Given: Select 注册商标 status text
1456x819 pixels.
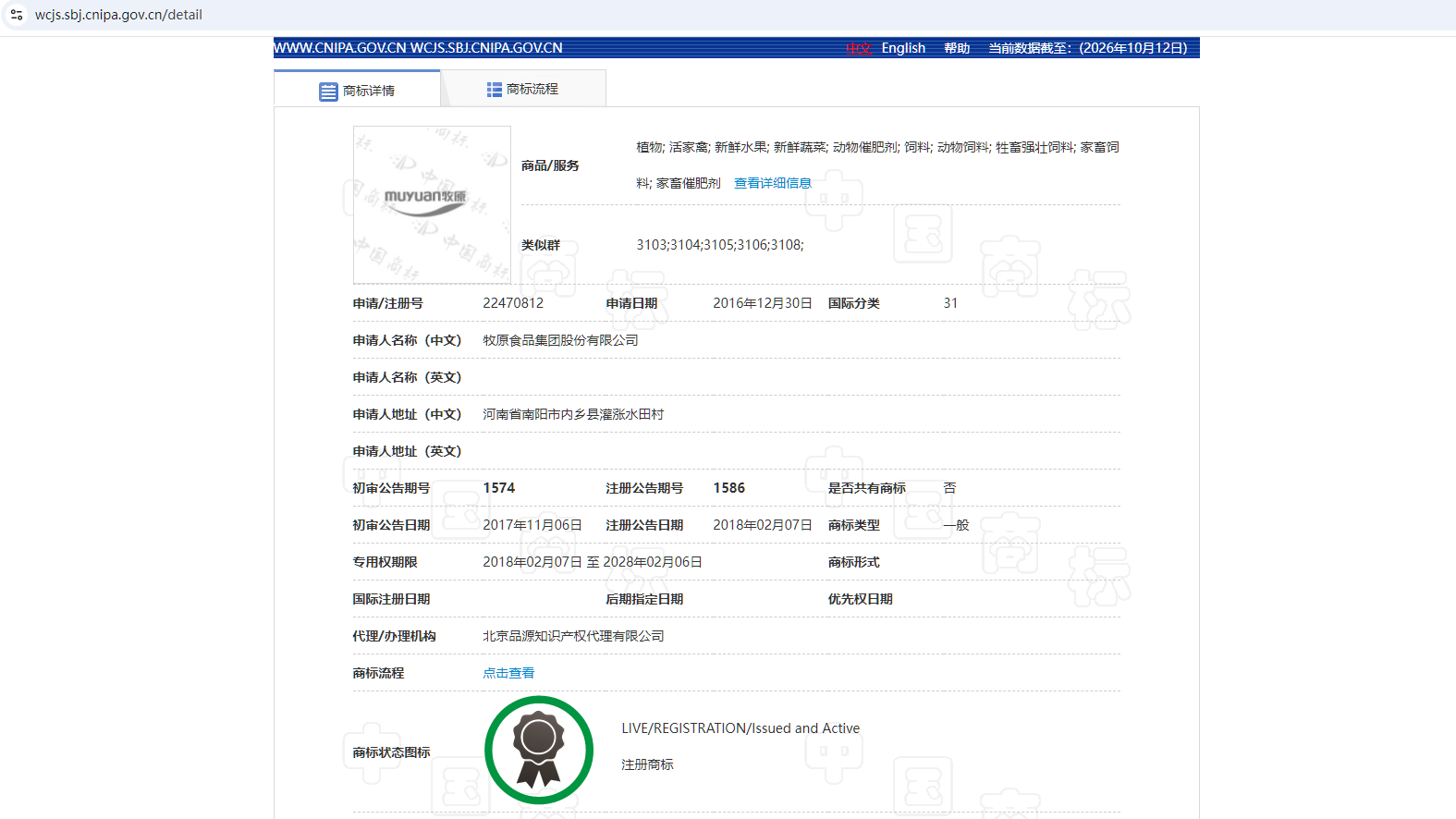Looking at the screenshot, I should click(647, 764).
